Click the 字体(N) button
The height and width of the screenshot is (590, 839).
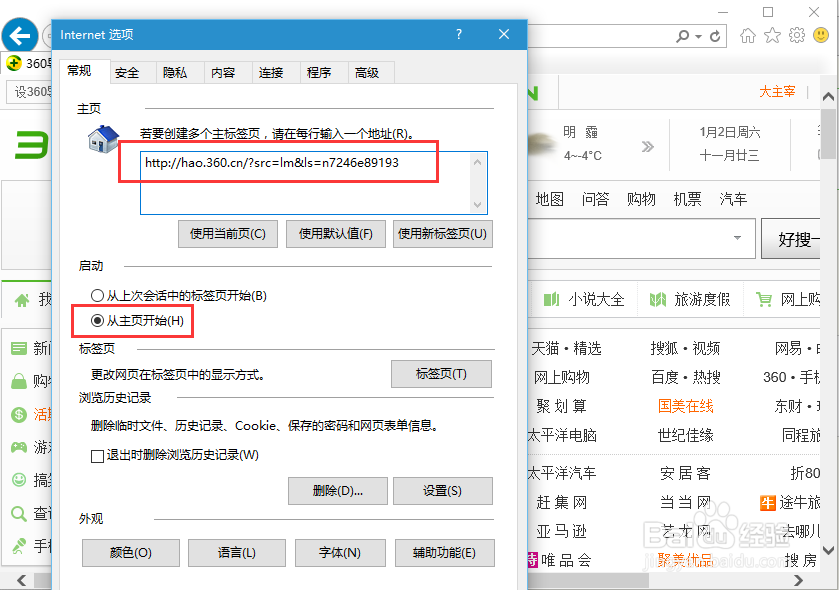click(x=340, y=553)
